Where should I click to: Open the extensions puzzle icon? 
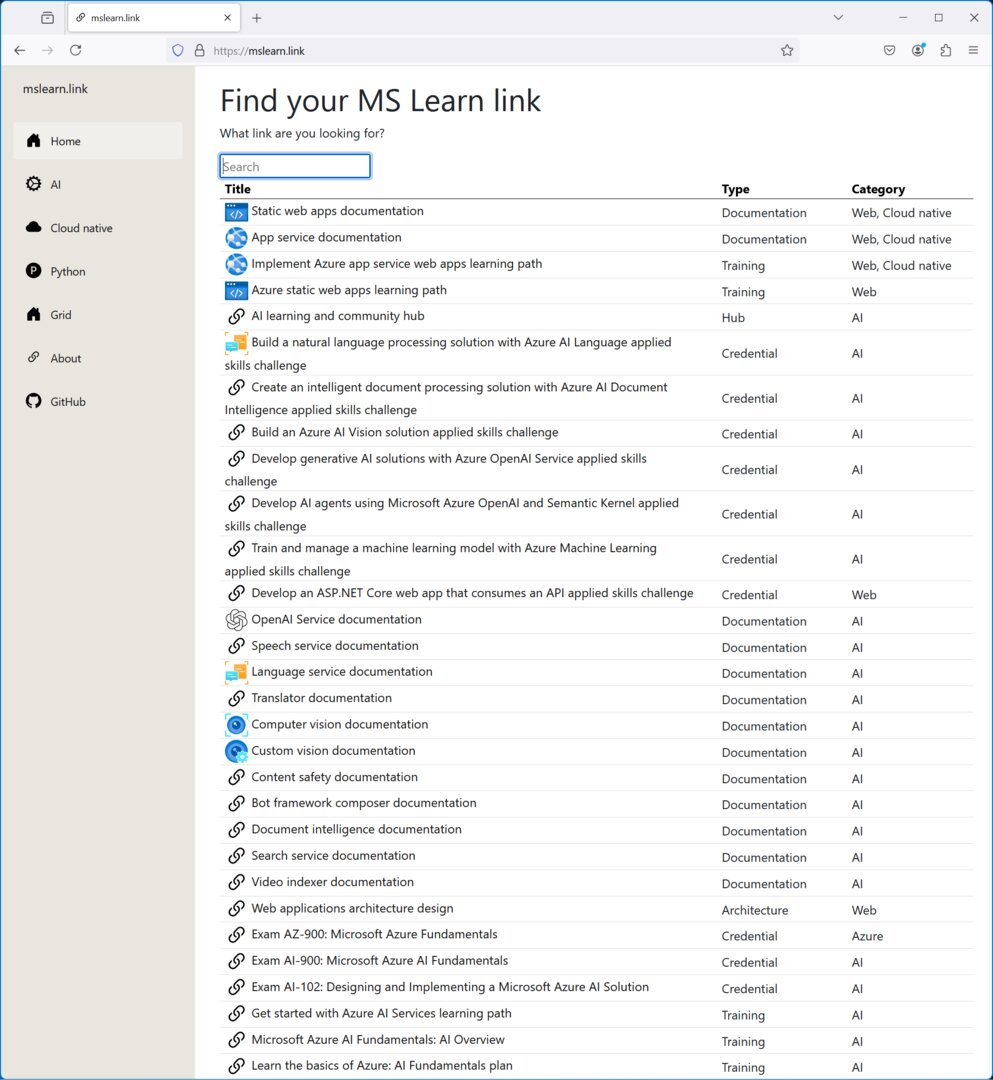(x=945, y=50)
